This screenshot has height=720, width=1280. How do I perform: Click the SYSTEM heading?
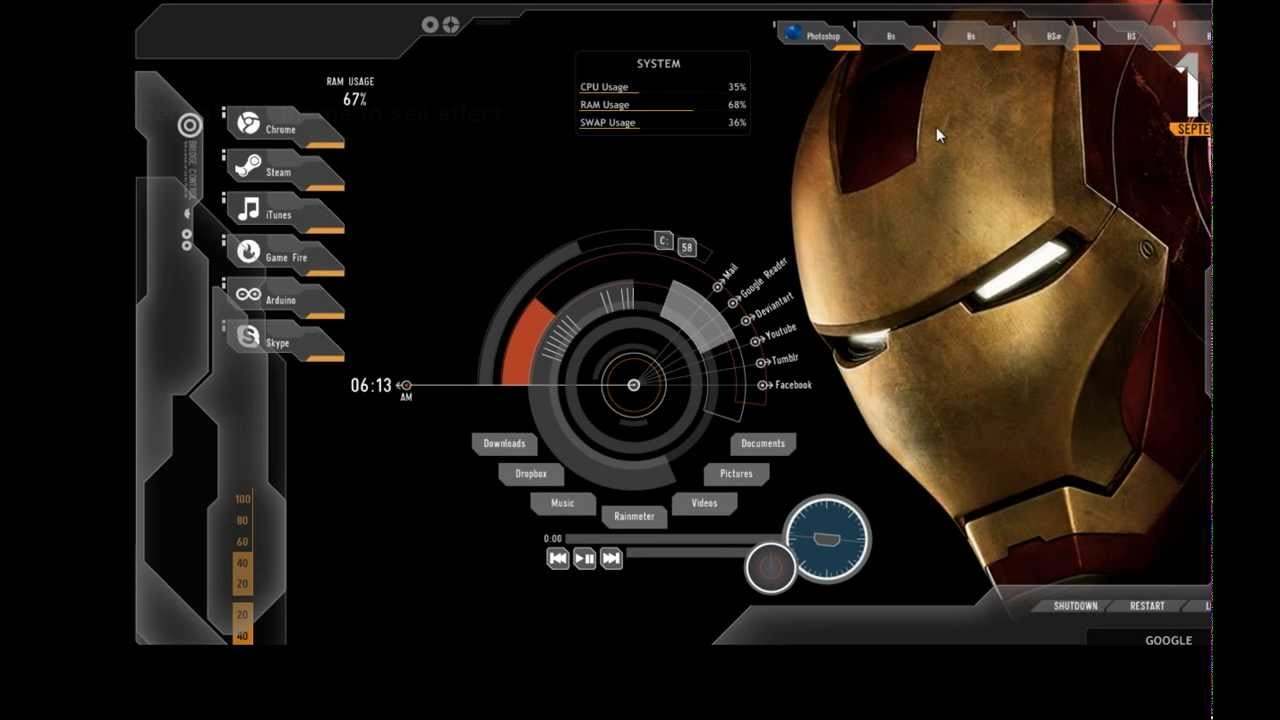(659, 63)
